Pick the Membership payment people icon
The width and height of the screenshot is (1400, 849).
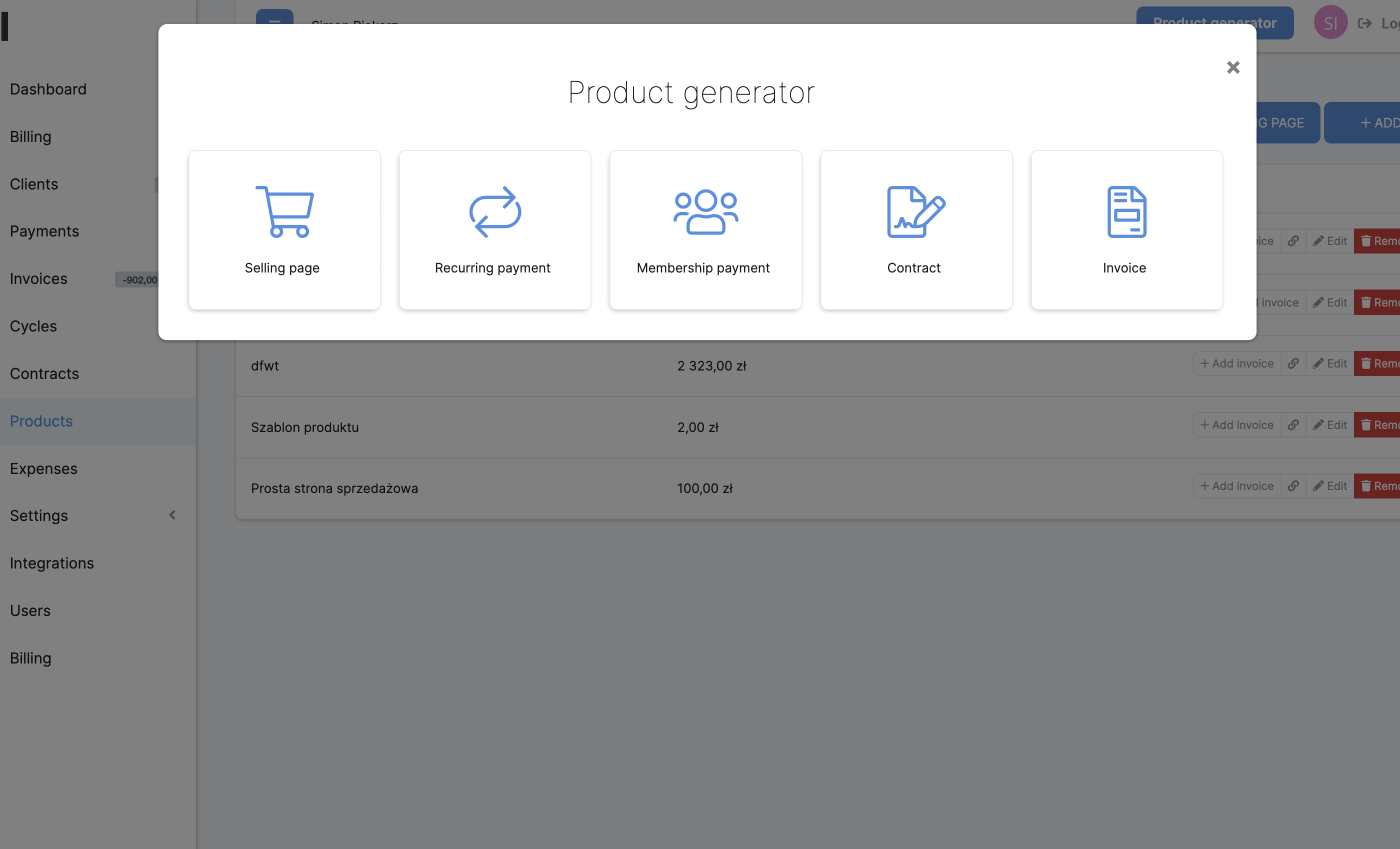[705, 211]
